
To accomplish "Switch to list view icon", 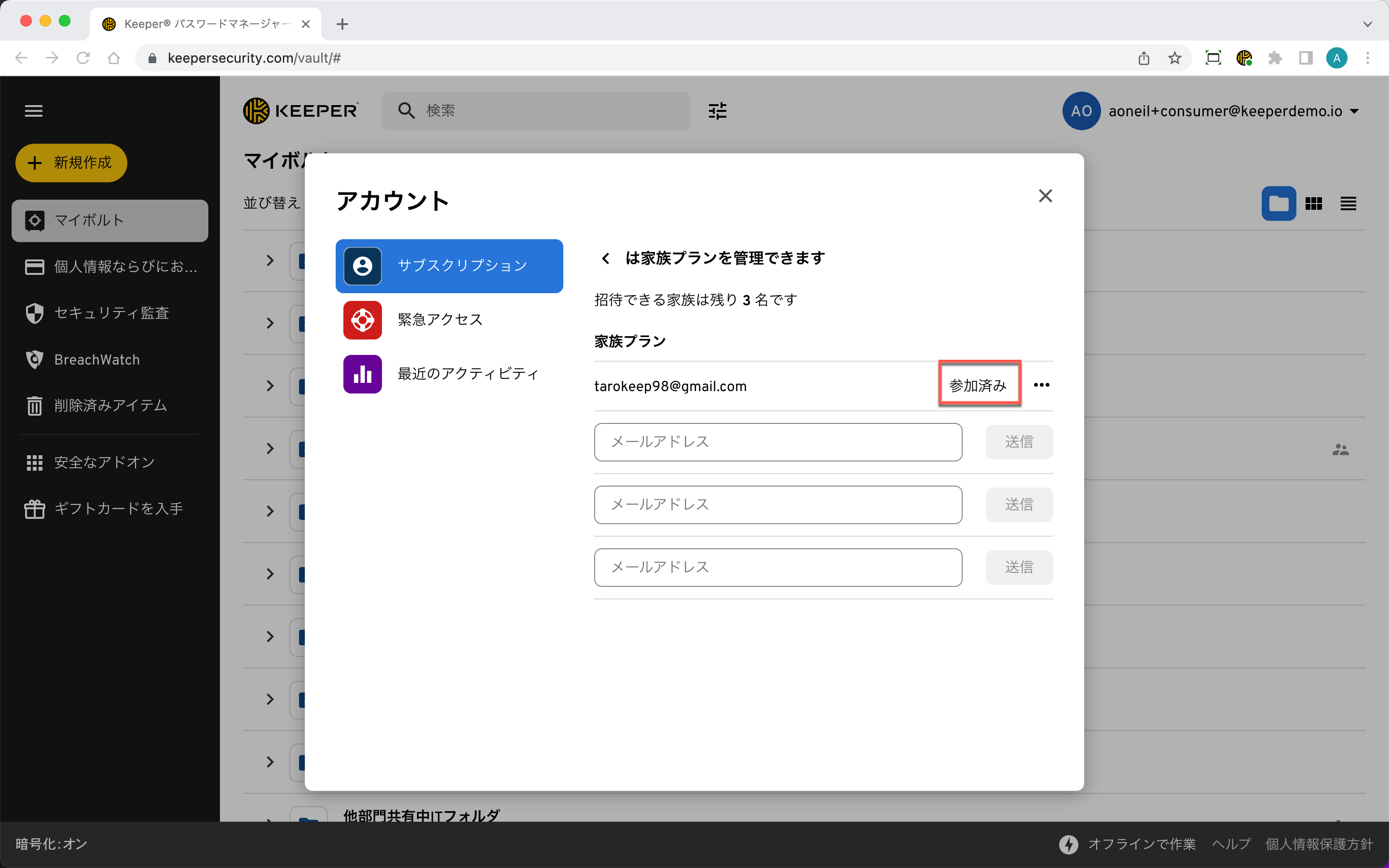I will pos(1348,204).
